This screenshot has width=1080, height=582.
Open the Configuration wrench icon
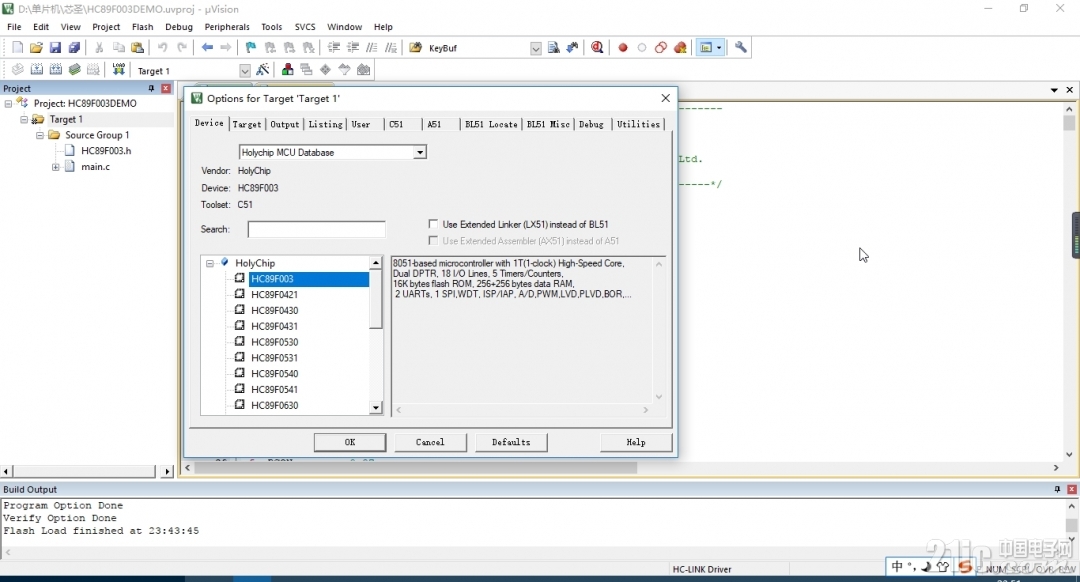[x=740, y=48]
